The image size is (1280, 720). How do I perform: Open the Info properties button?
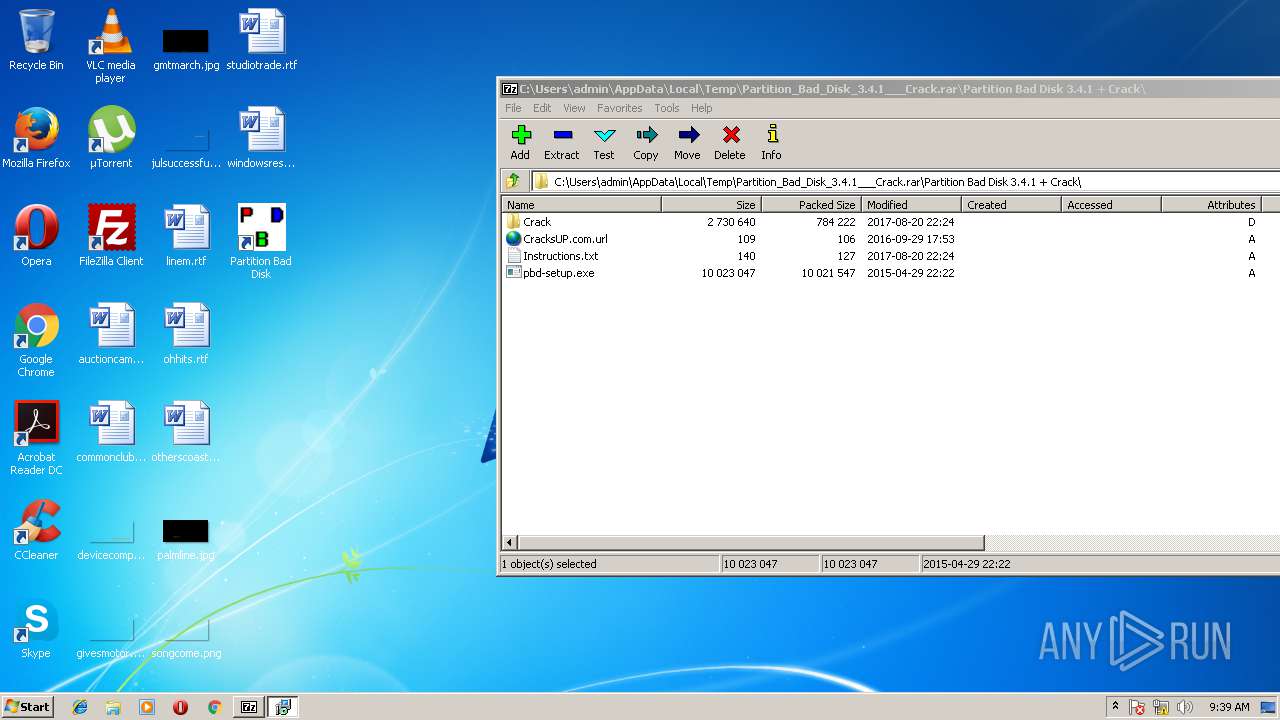pos(771,142)
